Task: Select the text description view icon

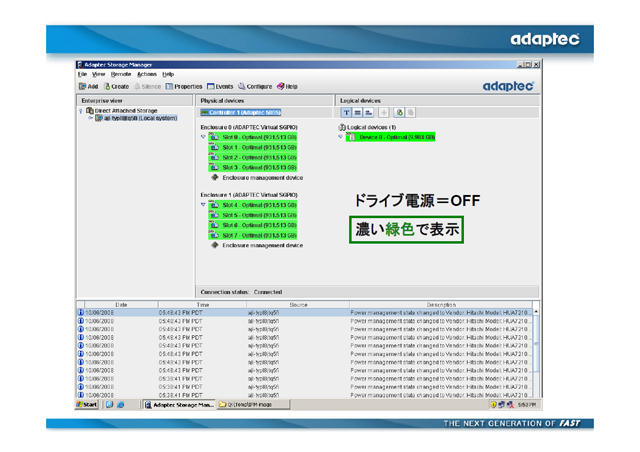Action: (346, 113)
